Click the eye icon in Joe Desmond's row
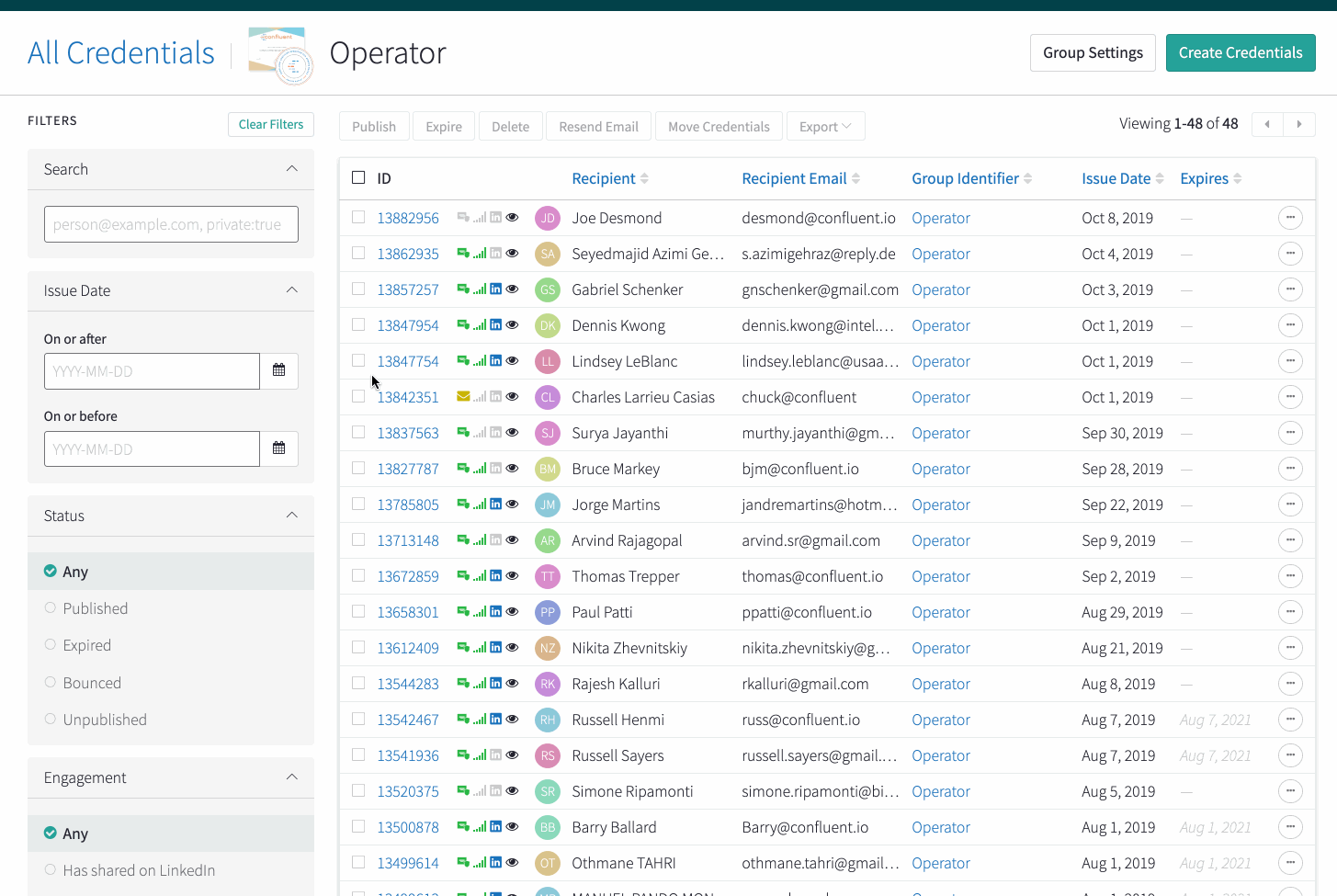Image resolution: width=1337 pixels, height=896 pixels. point(513,218)
